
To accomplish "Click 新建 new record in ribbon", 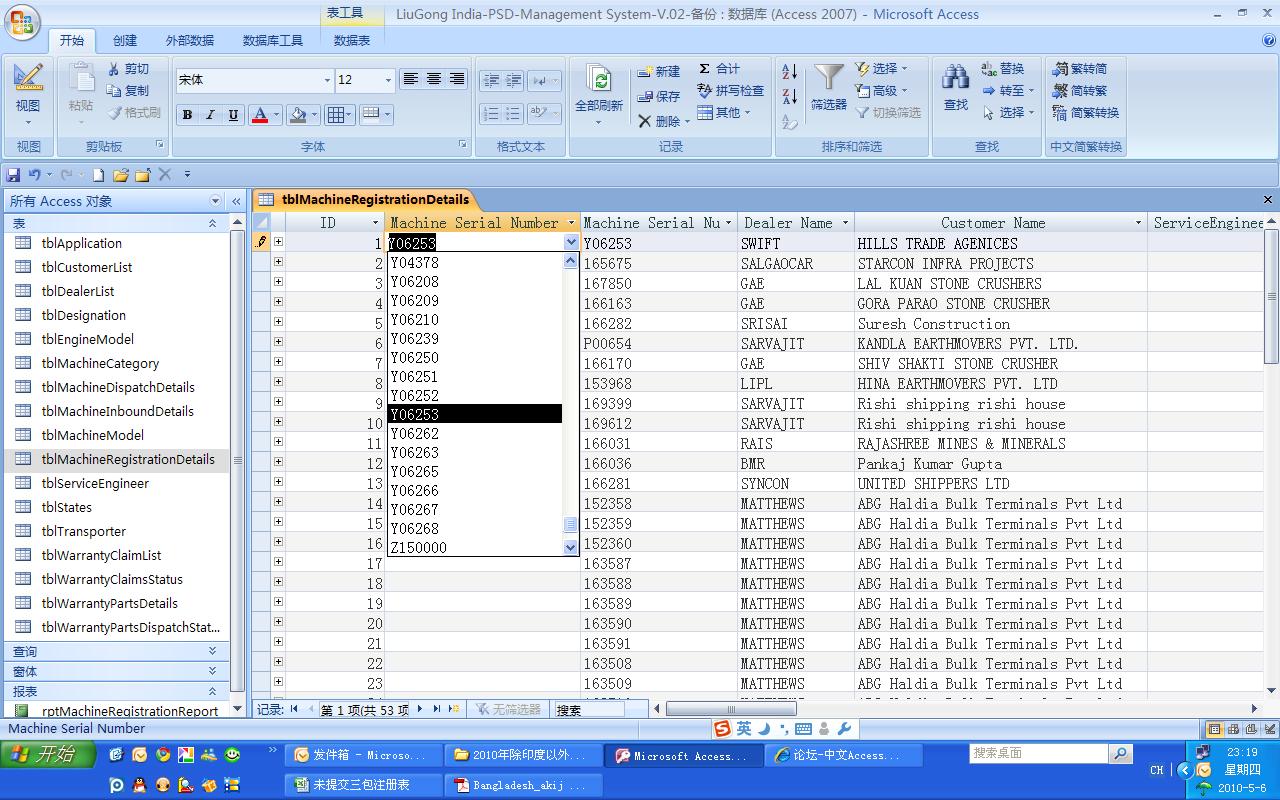I will coord(659,71).
